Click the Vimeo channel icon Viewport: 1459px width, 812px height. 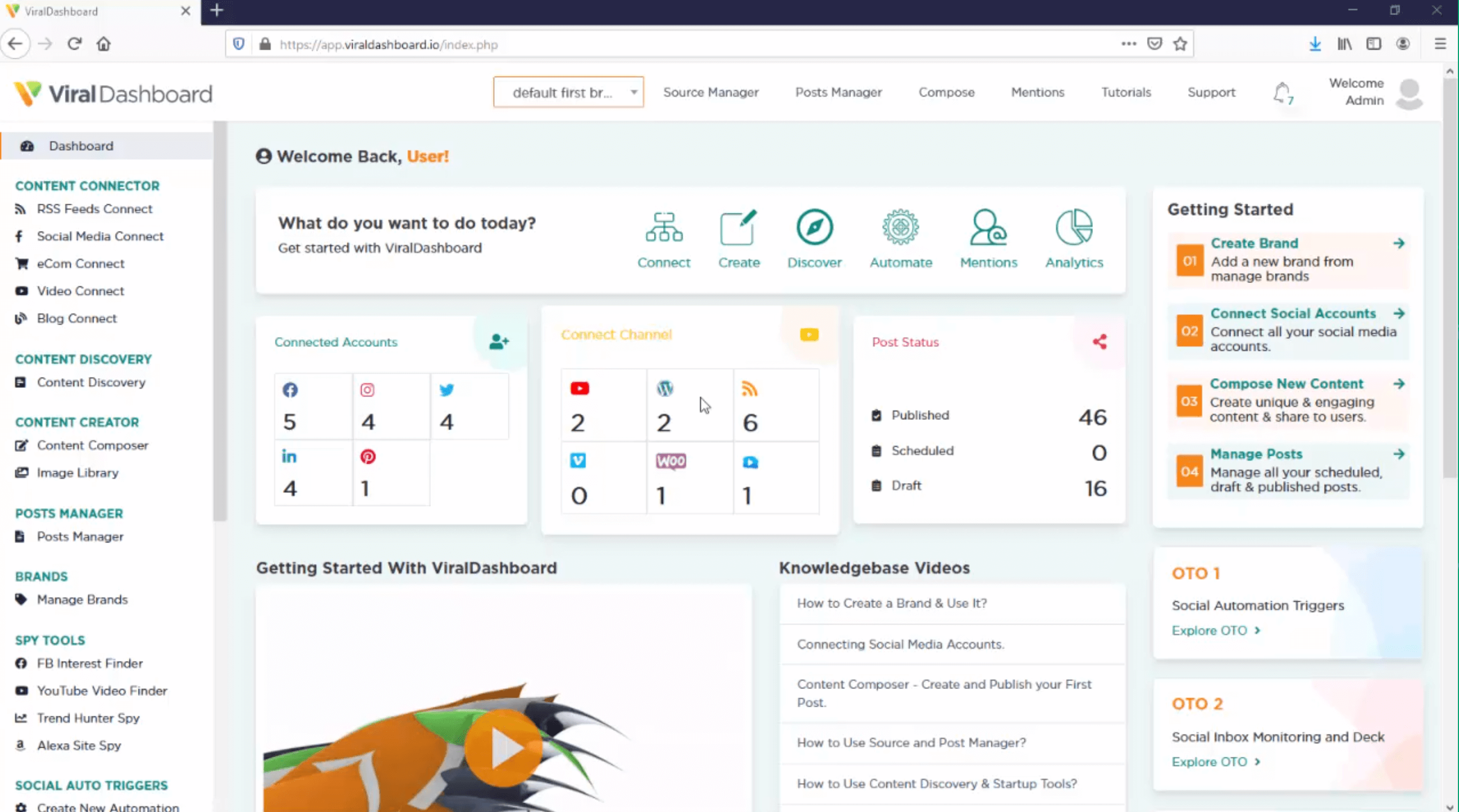pos(578,461)
